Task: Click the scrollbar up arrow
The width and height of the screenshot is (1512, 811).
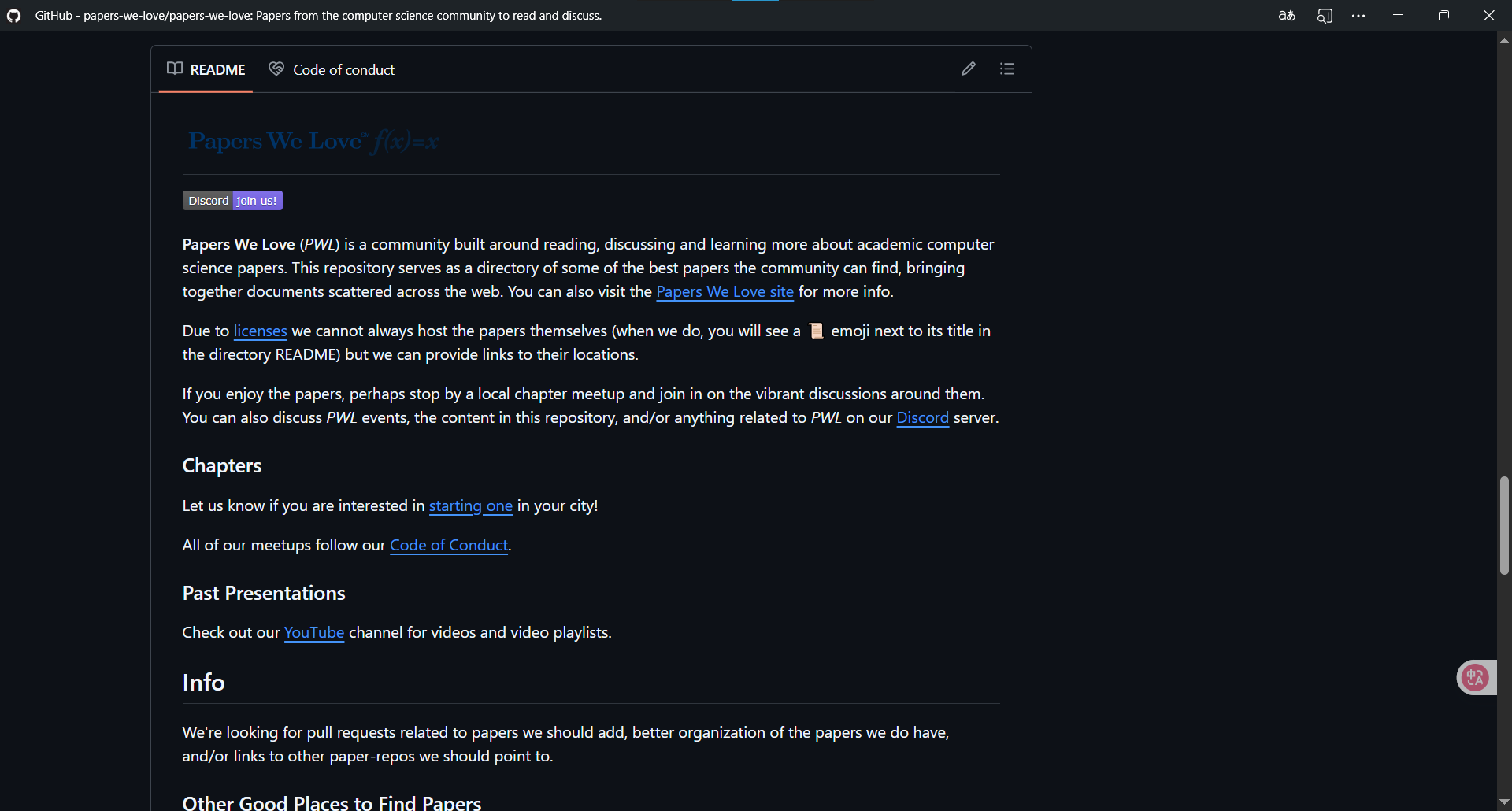Action: (x=1504, y=39)
